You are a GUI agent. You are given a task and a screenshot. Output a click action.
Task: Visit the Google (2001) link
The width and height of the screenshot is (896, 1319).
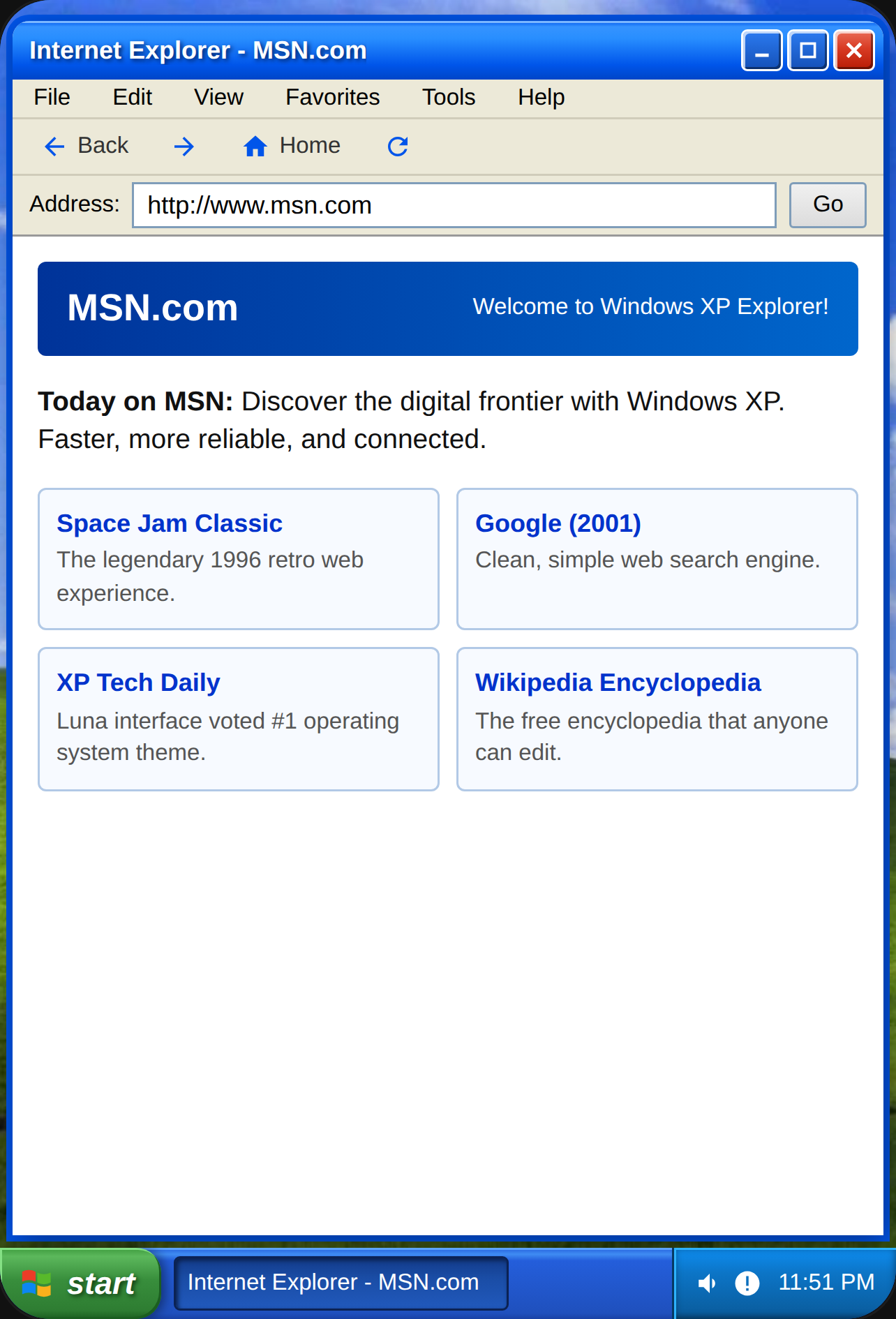point(558,523)
